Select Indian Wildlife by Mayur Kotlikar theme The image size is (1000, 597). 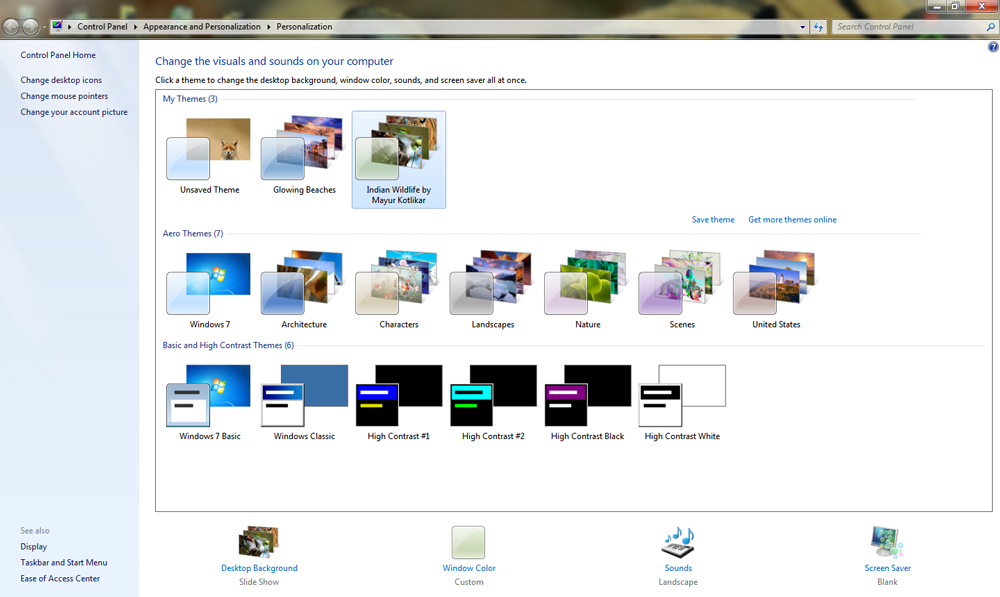[399, 159]
